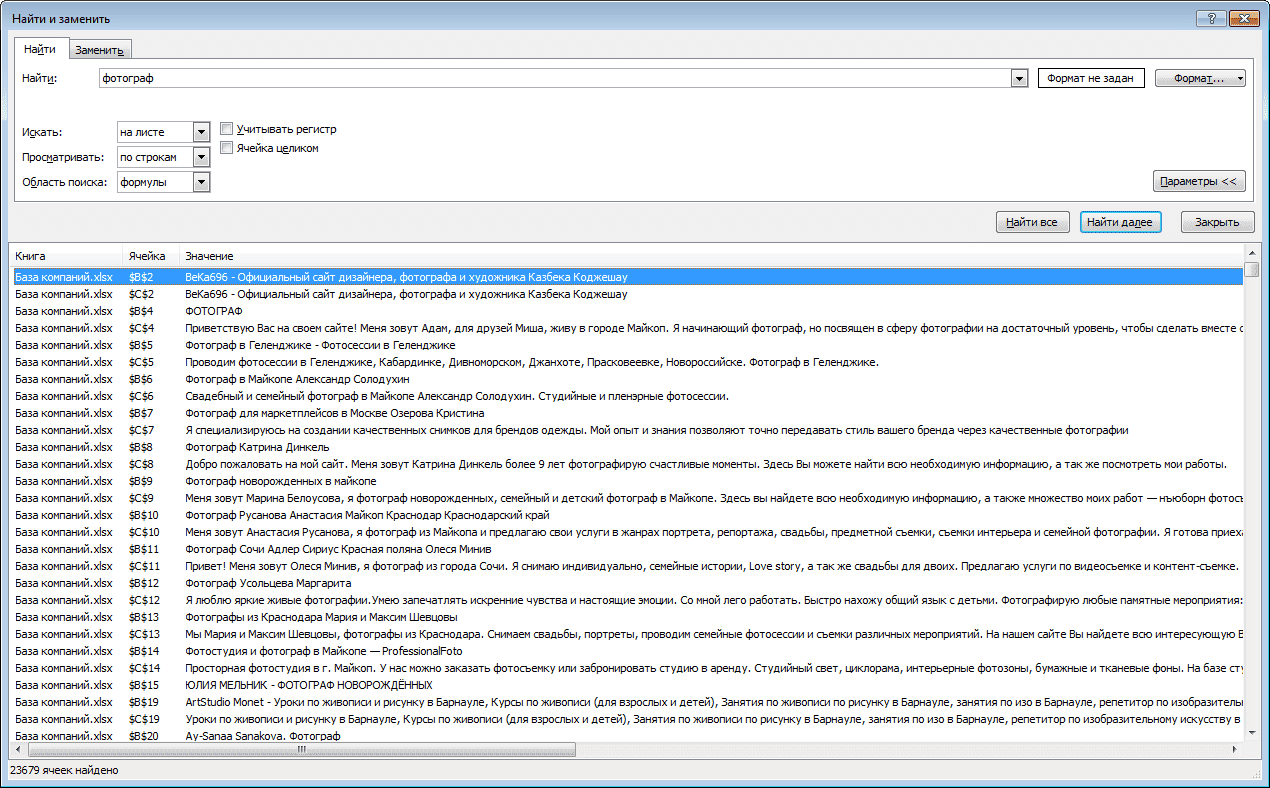Open the Просматривать 'по строкам' dropdown
Viewport: 1270px width, 788px height.
coord(201,157)
